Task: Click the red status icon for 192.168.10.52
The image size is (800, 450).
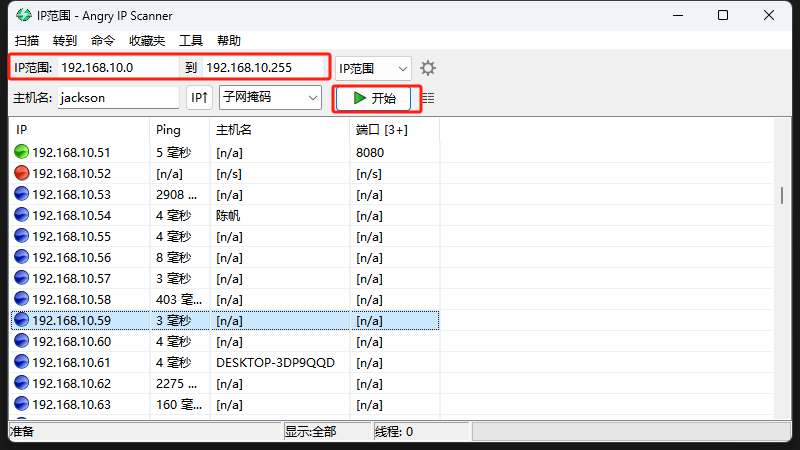Action: pos(22,173)
